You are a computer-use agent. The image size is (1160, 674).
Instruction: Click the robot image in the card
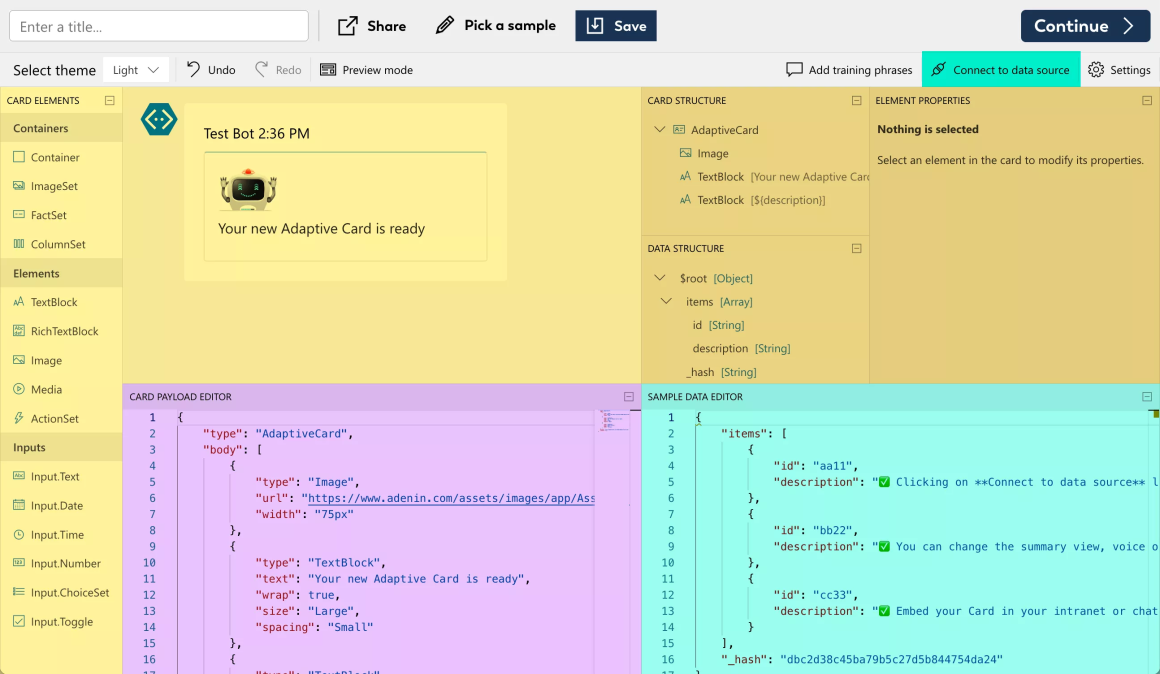pos(248,189)
